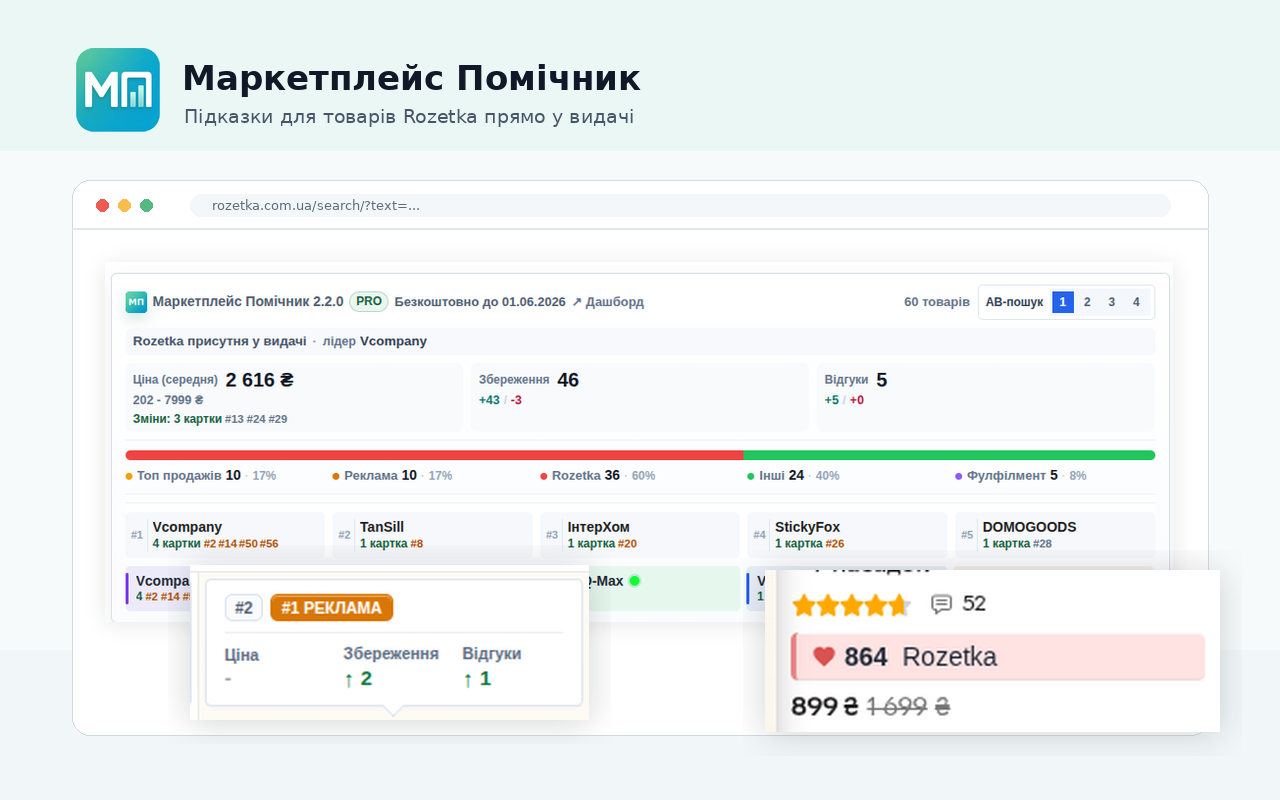Viewport: 1280px width, 800px height.
Task: Click the Ціна (середня) 2 616 ₴ value
Action: click(x=259, y=380)
